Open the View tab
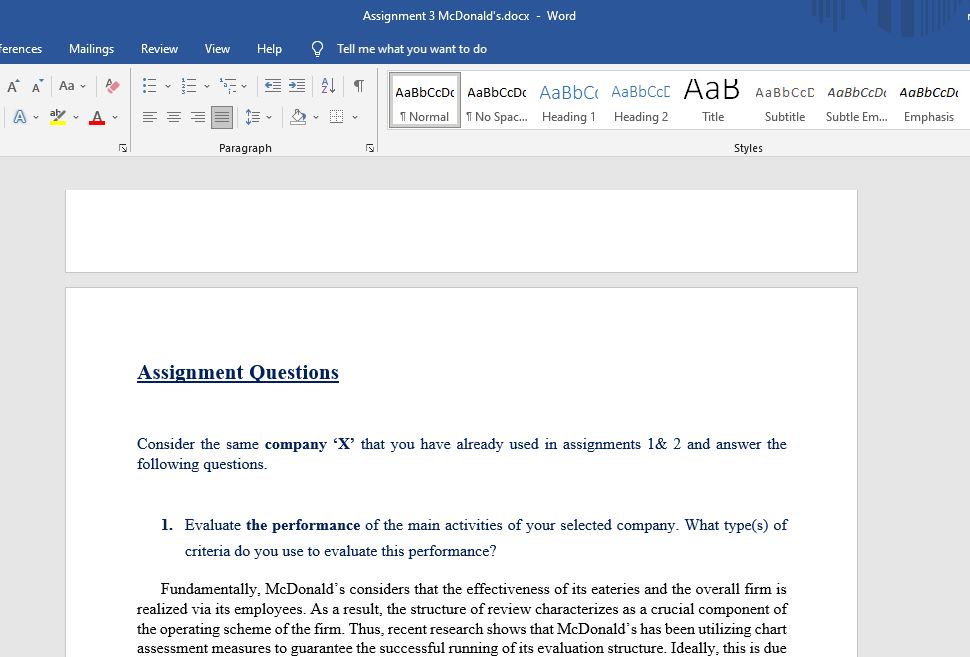Image resolution: width=970 pixels, height=657 pixels. 217,49
